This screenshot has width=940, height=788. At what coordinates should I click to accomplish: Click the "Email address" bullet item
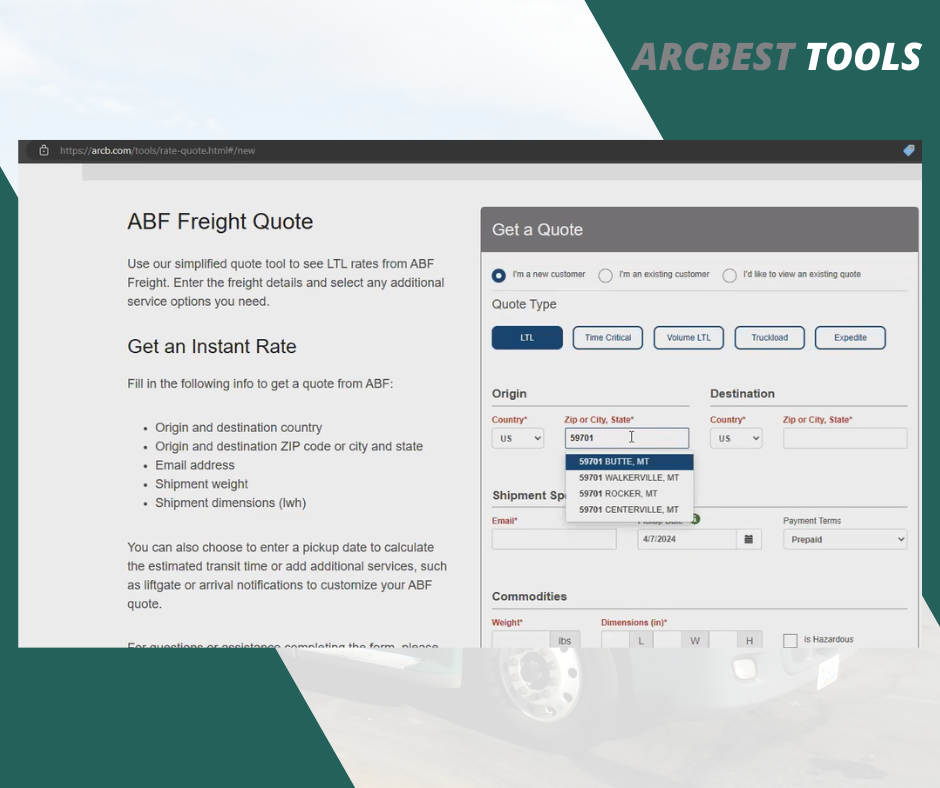pyautogui.click(x=195, y=465)
